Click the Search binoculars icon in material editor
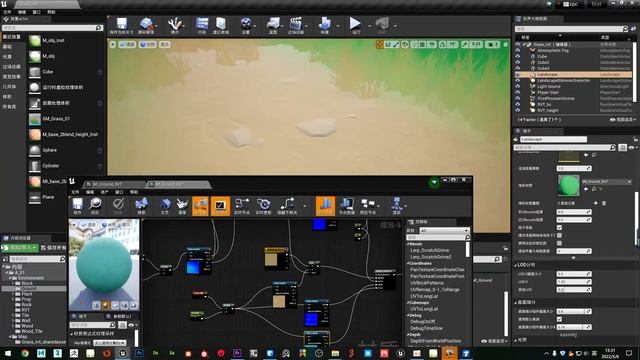The width and height of the screenshot is (640, 360). pos(141,206)
